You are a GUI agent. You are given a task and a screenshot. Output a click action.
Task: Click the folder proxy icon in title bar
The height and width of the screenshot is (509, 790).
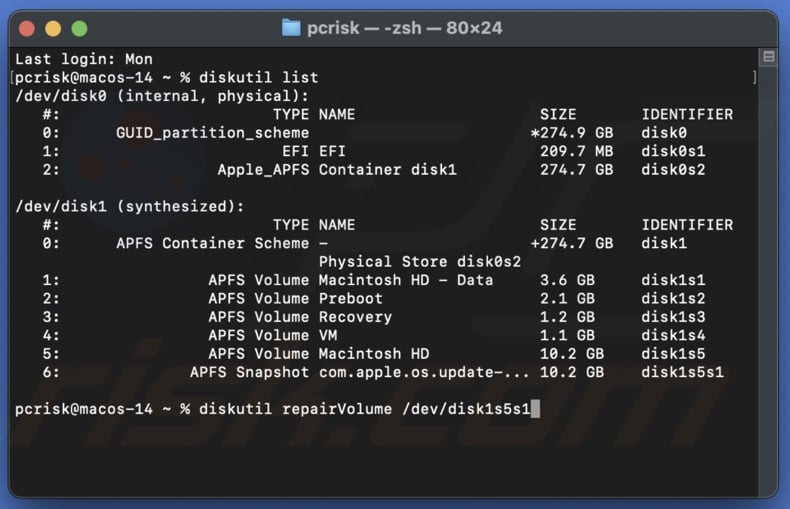291,28
